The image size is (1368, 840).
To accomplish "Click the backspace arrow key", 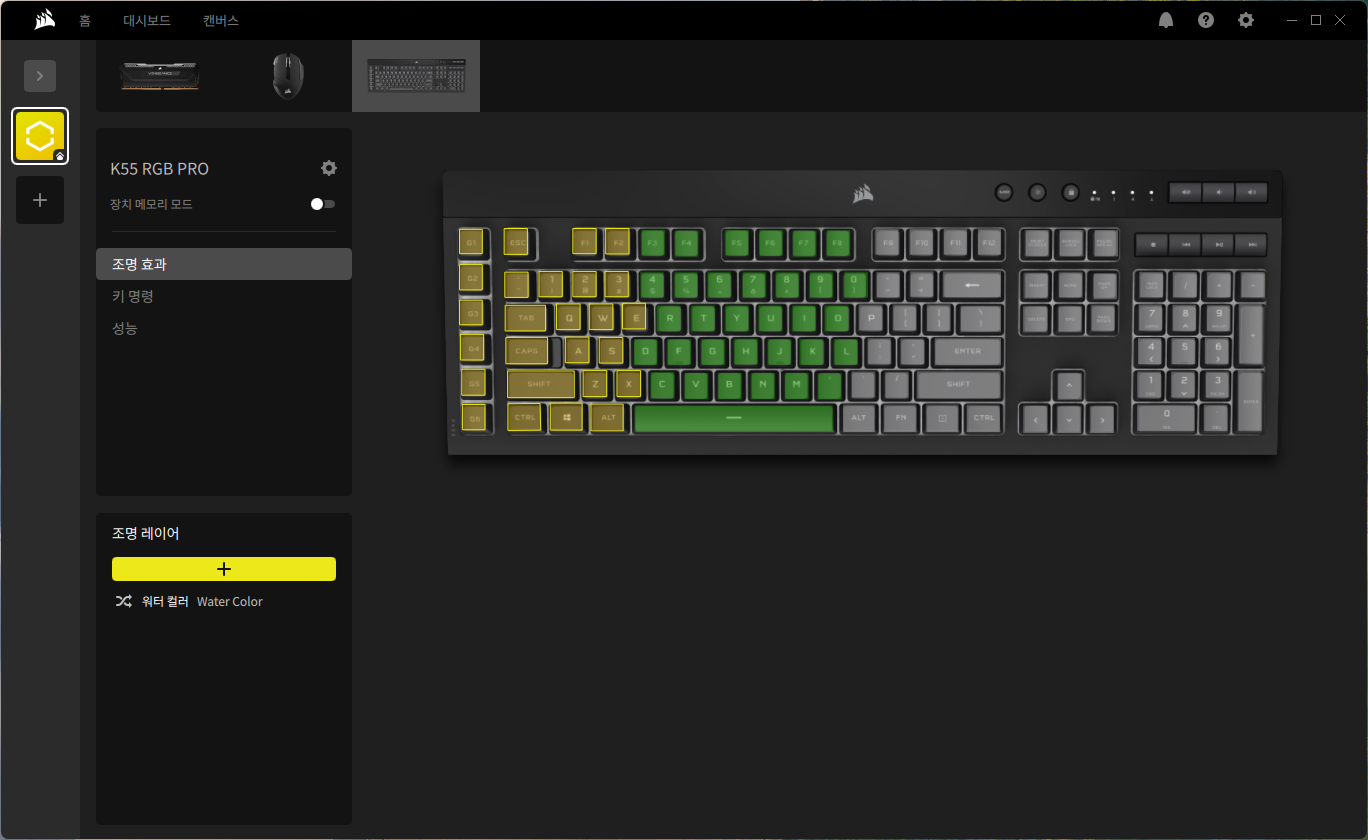I will (x=970, y=285).
